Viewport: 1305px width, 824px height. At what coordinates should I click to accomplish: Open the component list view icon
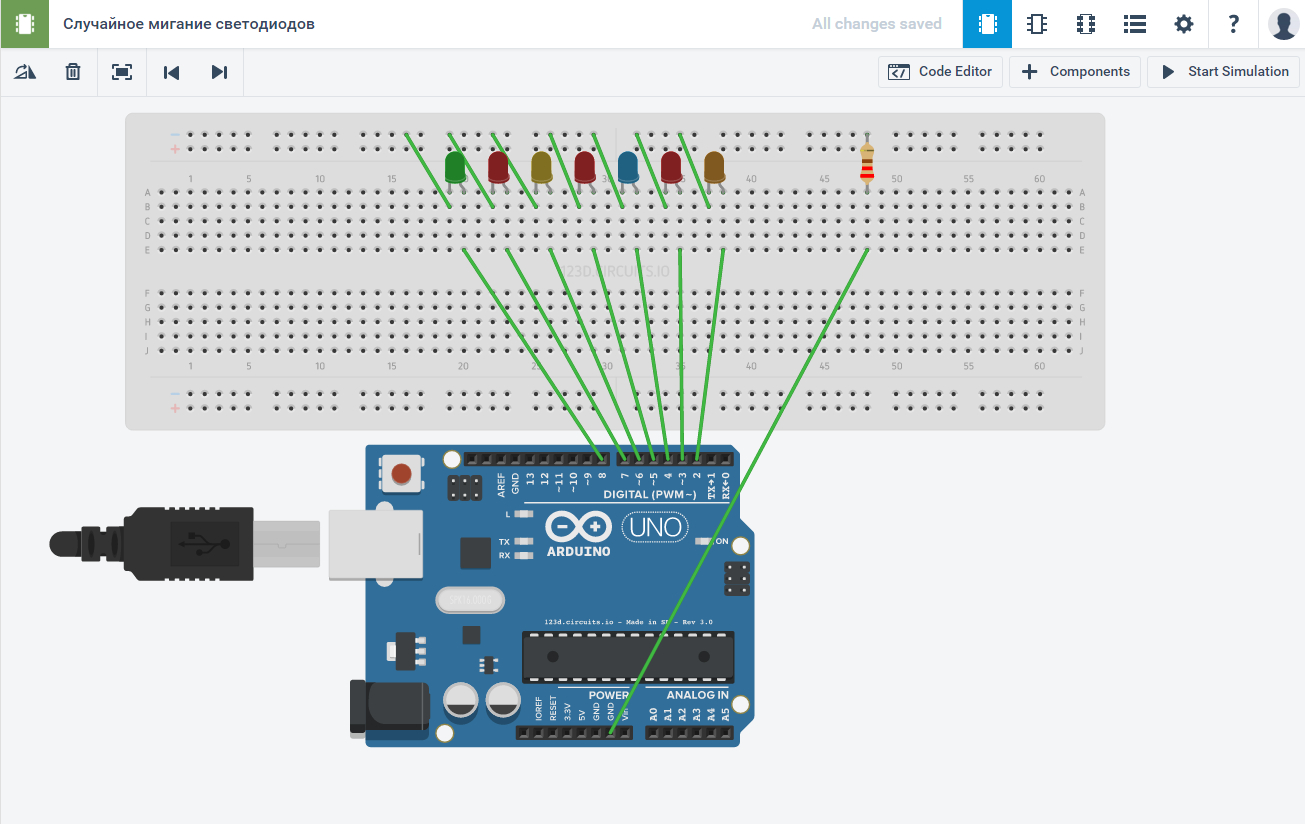1134,23
